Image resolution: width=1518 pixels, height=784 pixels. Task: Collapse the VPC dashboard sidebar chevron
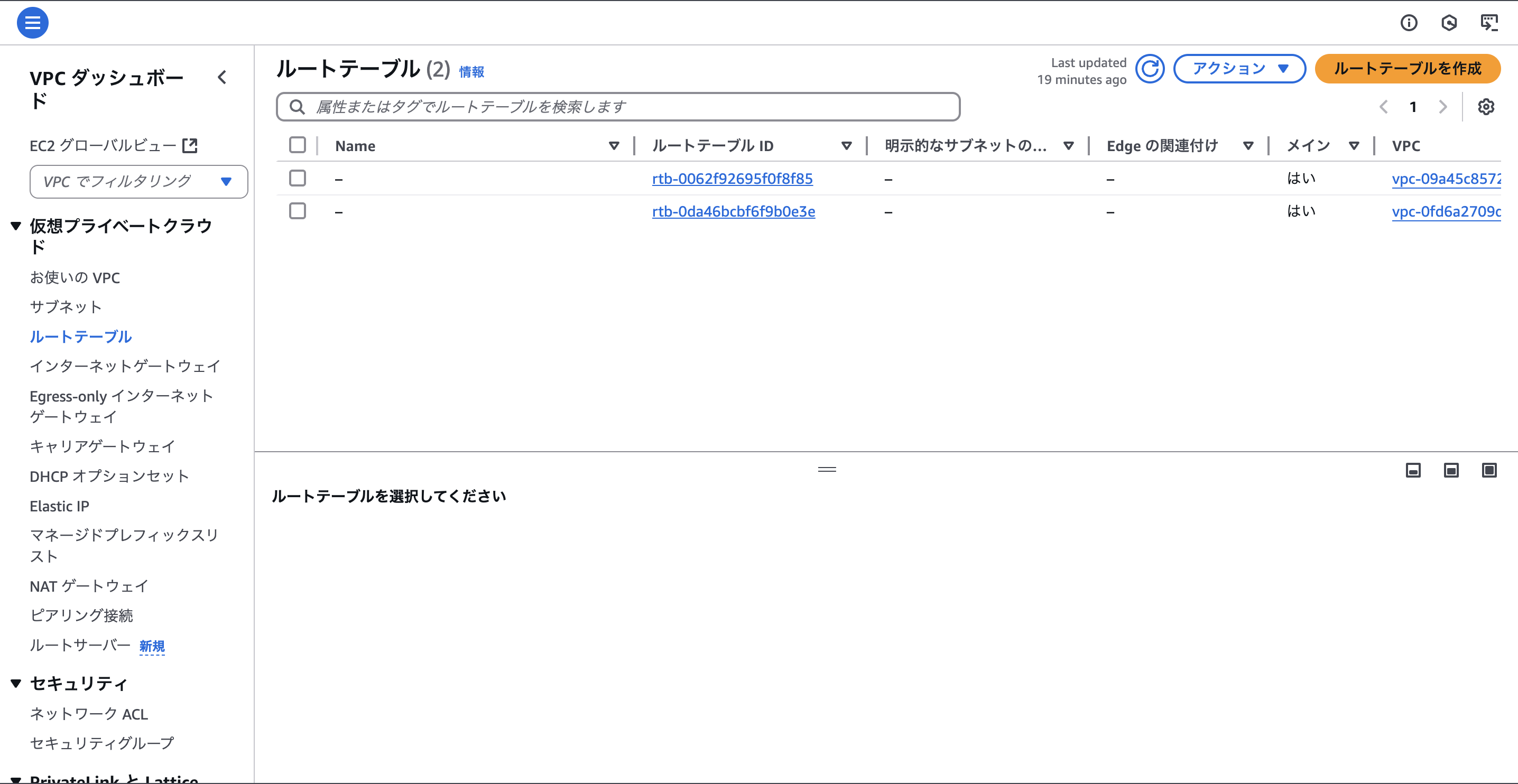click(x=222, y=77)
